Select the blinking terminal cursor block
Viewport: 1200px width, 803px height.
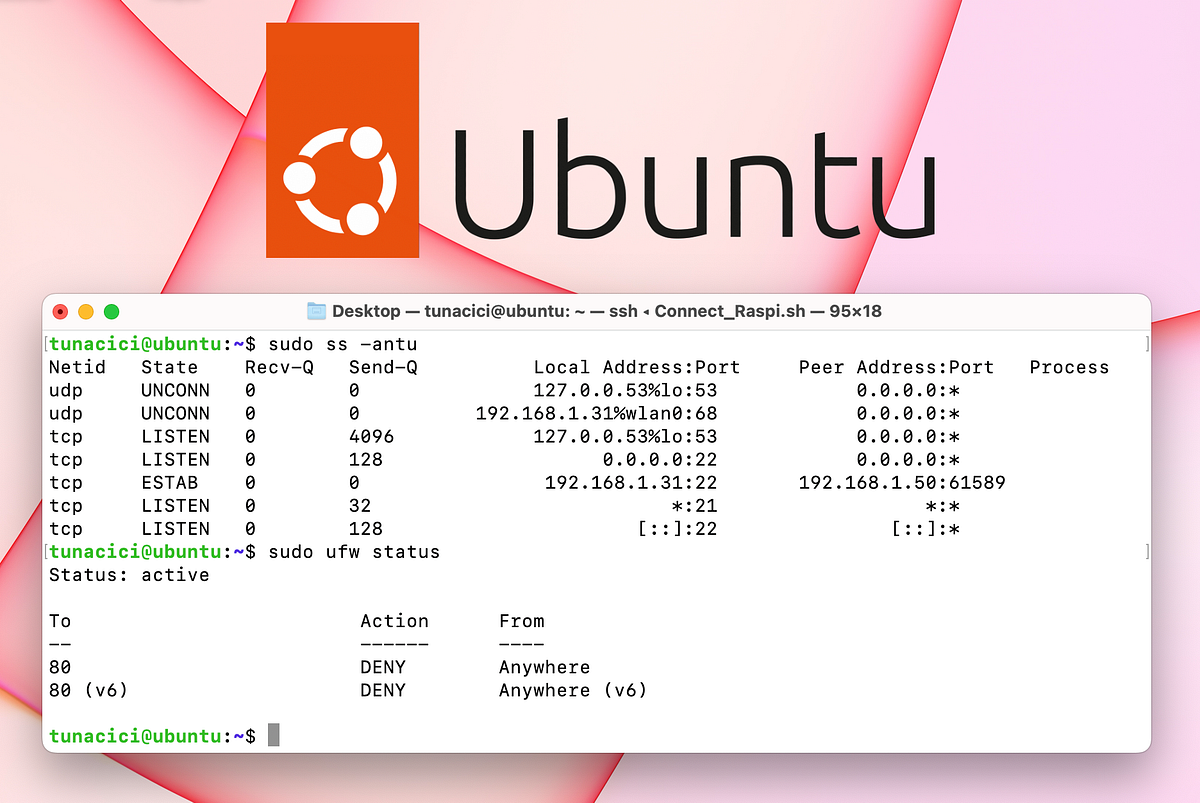pos(275,735)
